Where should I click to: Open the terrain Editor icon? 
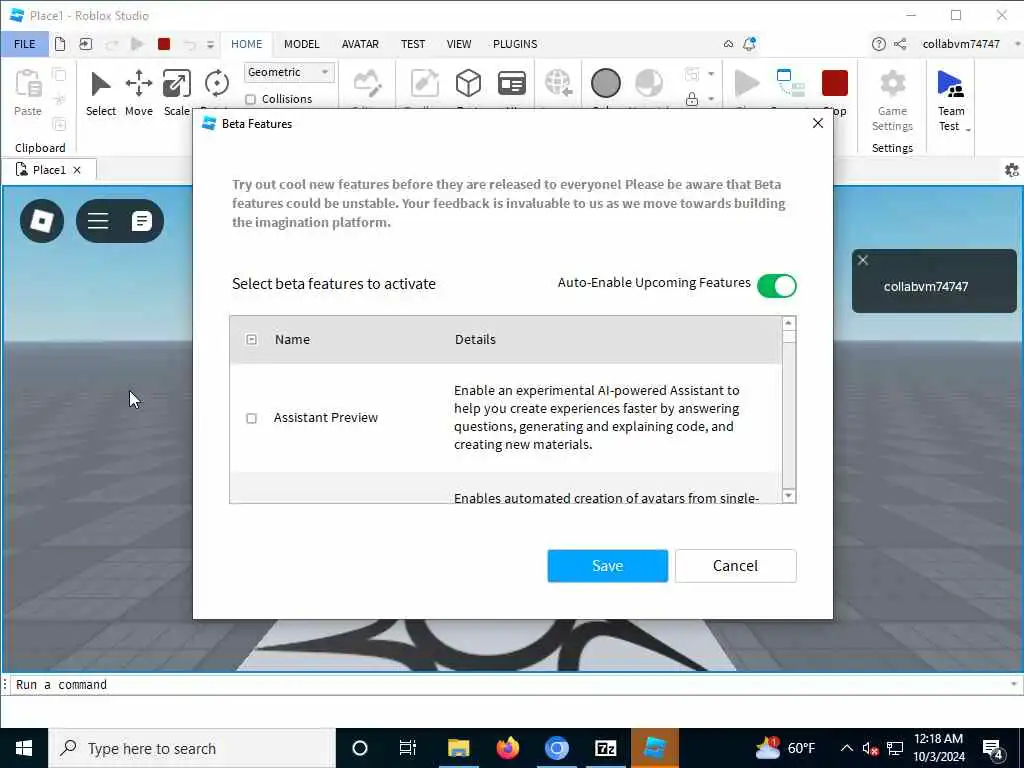[x=367, y=84]
